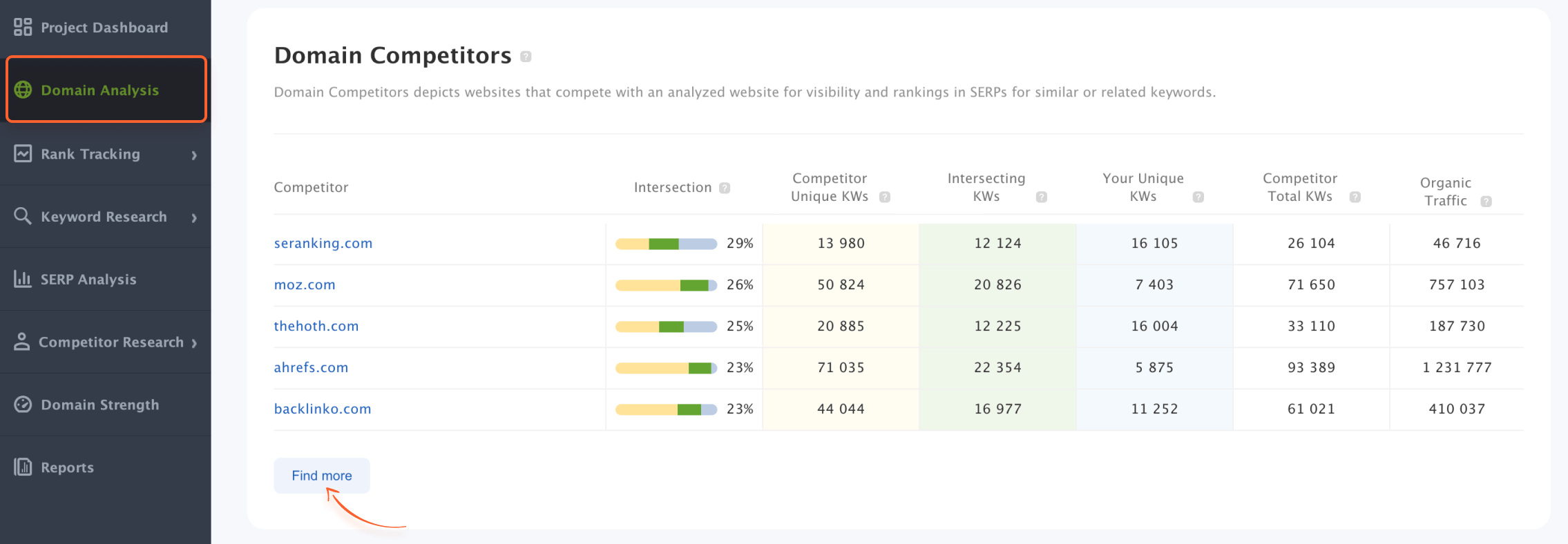
Task: Click the Project Dashboard grid icon
Action: click(23, 27)
